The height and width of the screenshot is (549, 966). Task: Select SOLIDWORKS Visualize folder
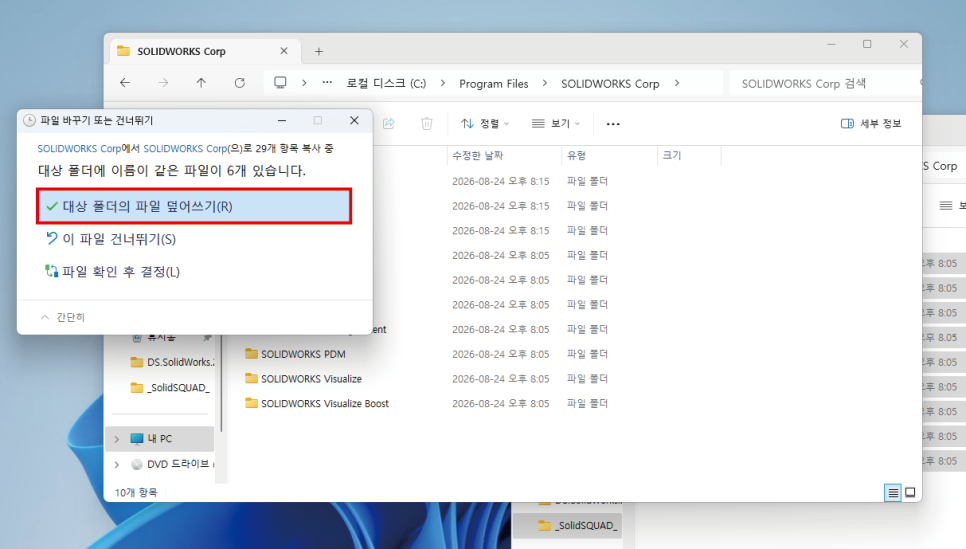pos(311,379)
